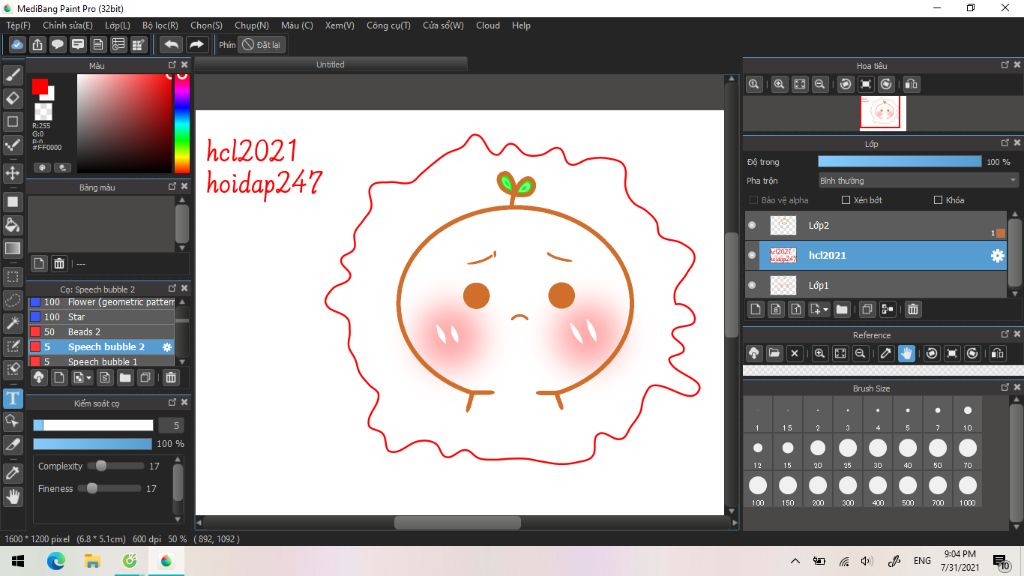Click the canvas horizontal scrollbar
Viewport: 1024px width, 576px height.
coord(457,522)
